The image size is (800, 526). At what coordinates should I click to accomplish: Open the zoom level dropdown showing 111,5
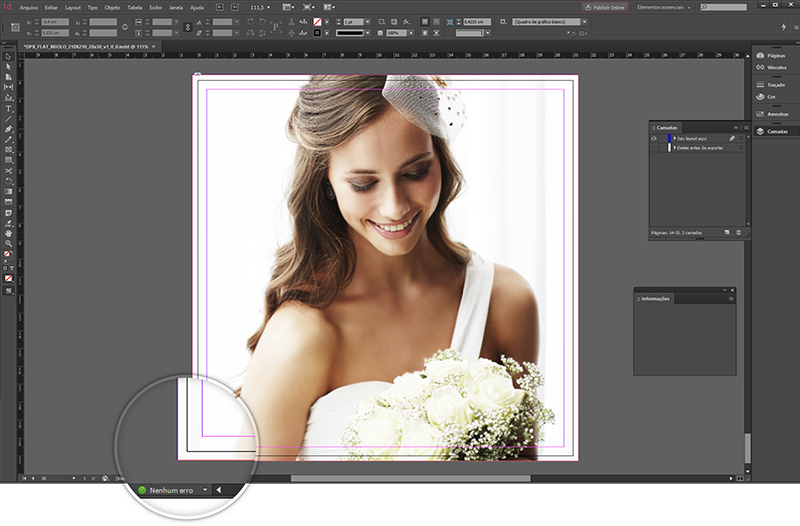click(264, 6)
